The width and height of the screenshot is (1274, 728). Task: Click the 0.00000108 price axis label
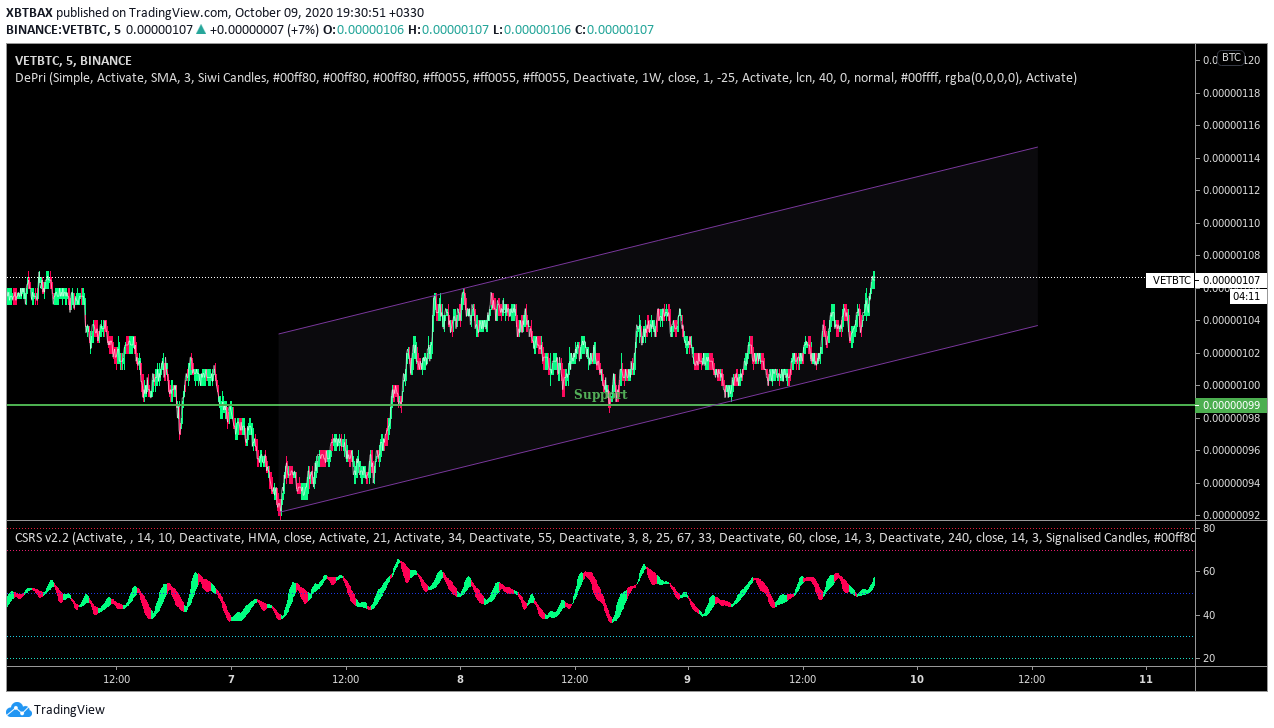(x=1232, y=256)
